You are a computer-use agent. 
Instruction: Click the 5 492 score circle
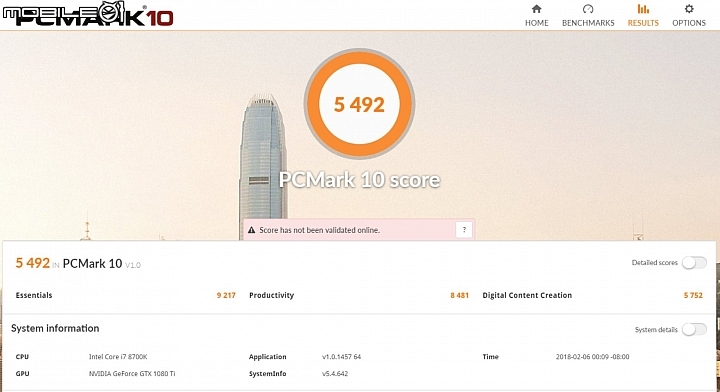[359, 104]
